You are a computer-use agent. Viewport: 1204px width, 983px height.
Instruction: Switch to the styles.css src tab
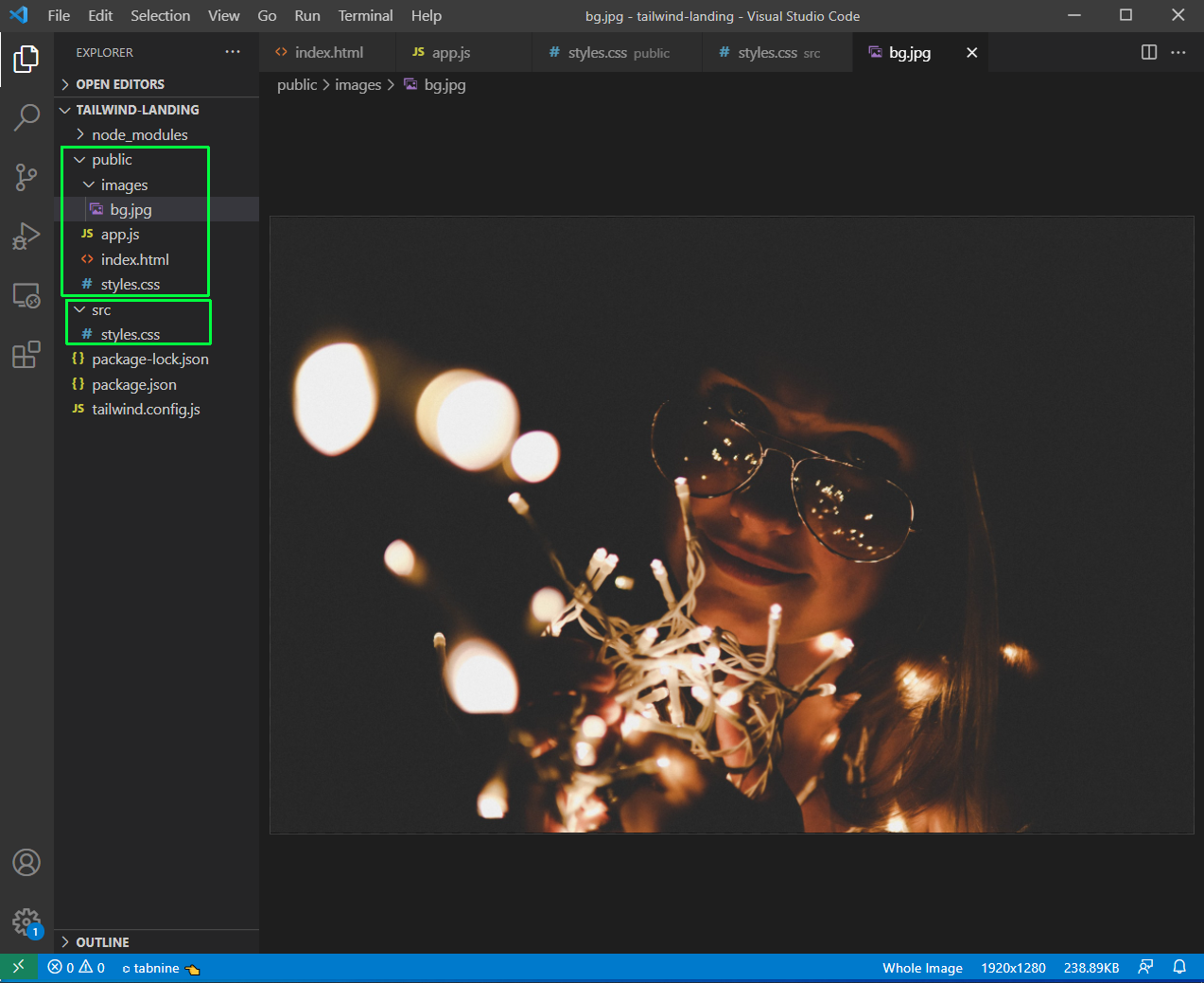pyautogui.click(x=777, y=53)
